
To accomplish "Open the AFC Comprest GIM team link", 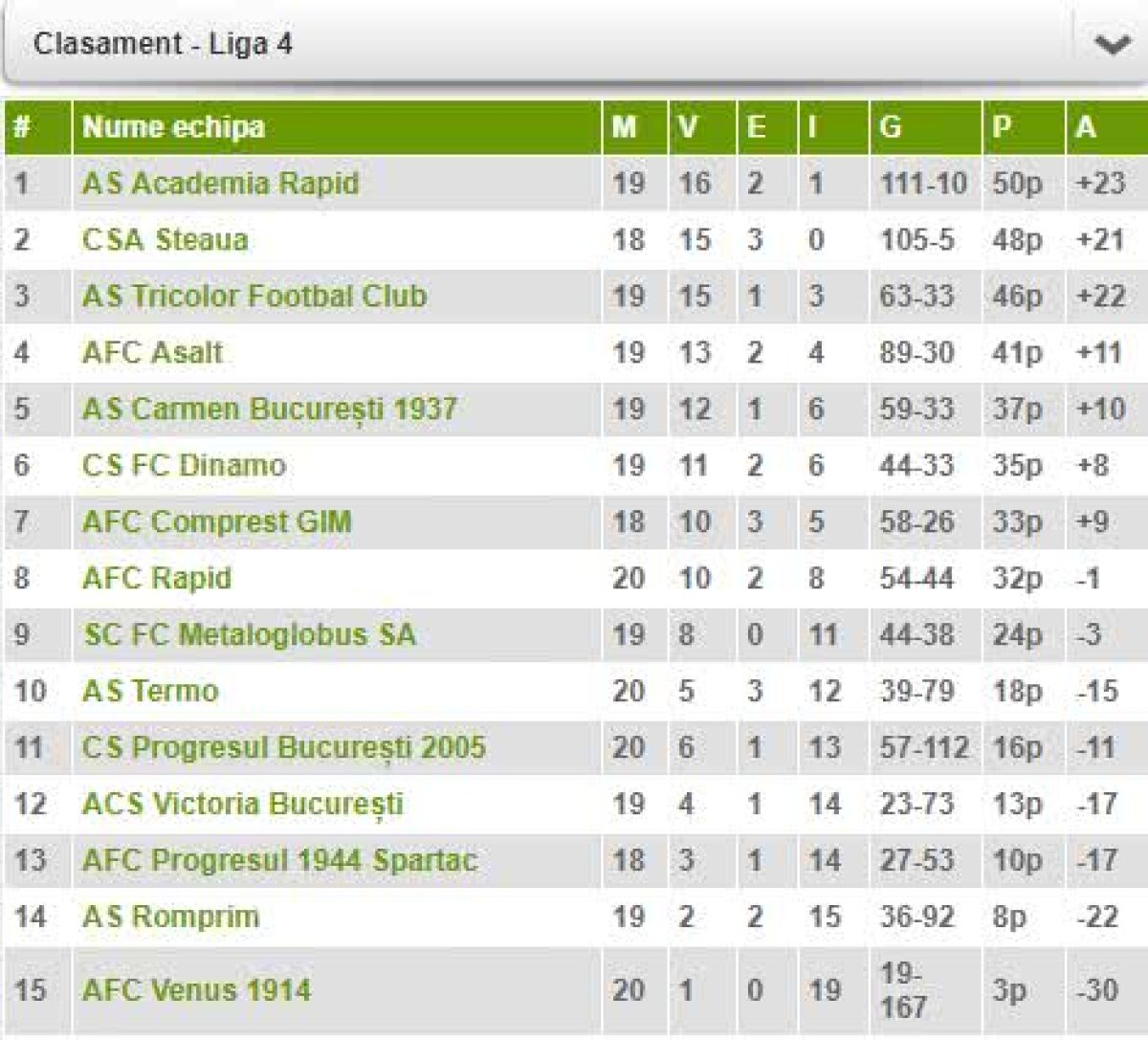I will pyautogui.click(x=217, y=522).
